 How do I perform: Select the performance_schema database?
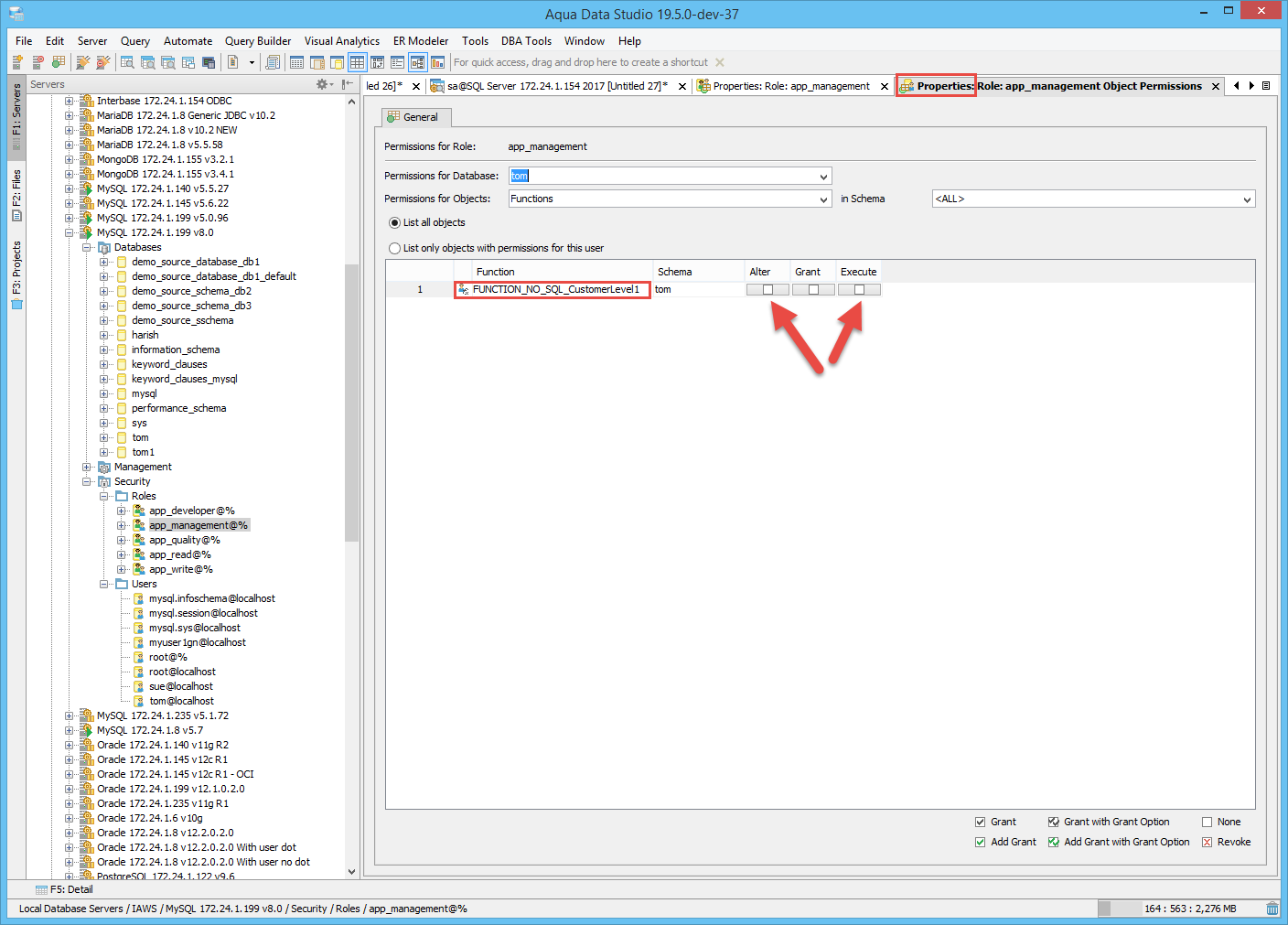[x=178, y=408]
